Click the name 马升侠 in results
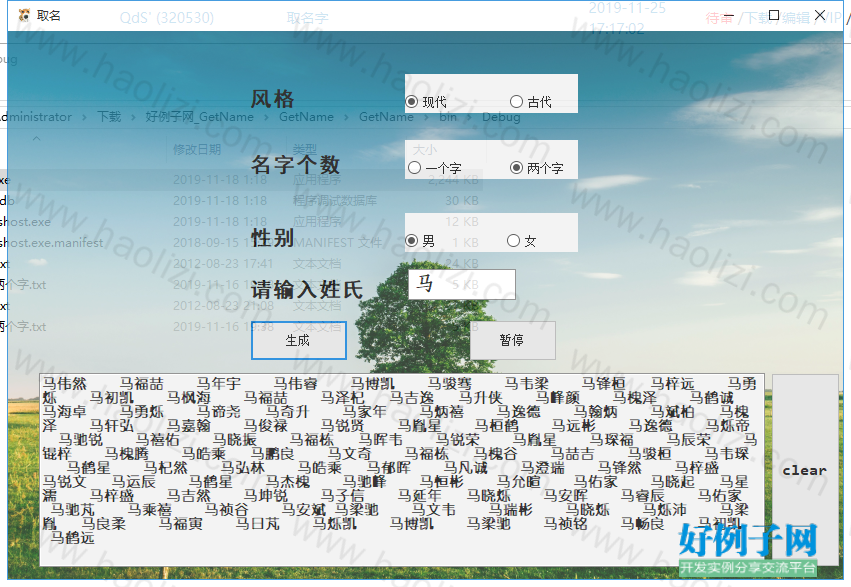Image resolution: width=851 pixels, height=587 pixels. pyautogui.click(x=481, y=398)
